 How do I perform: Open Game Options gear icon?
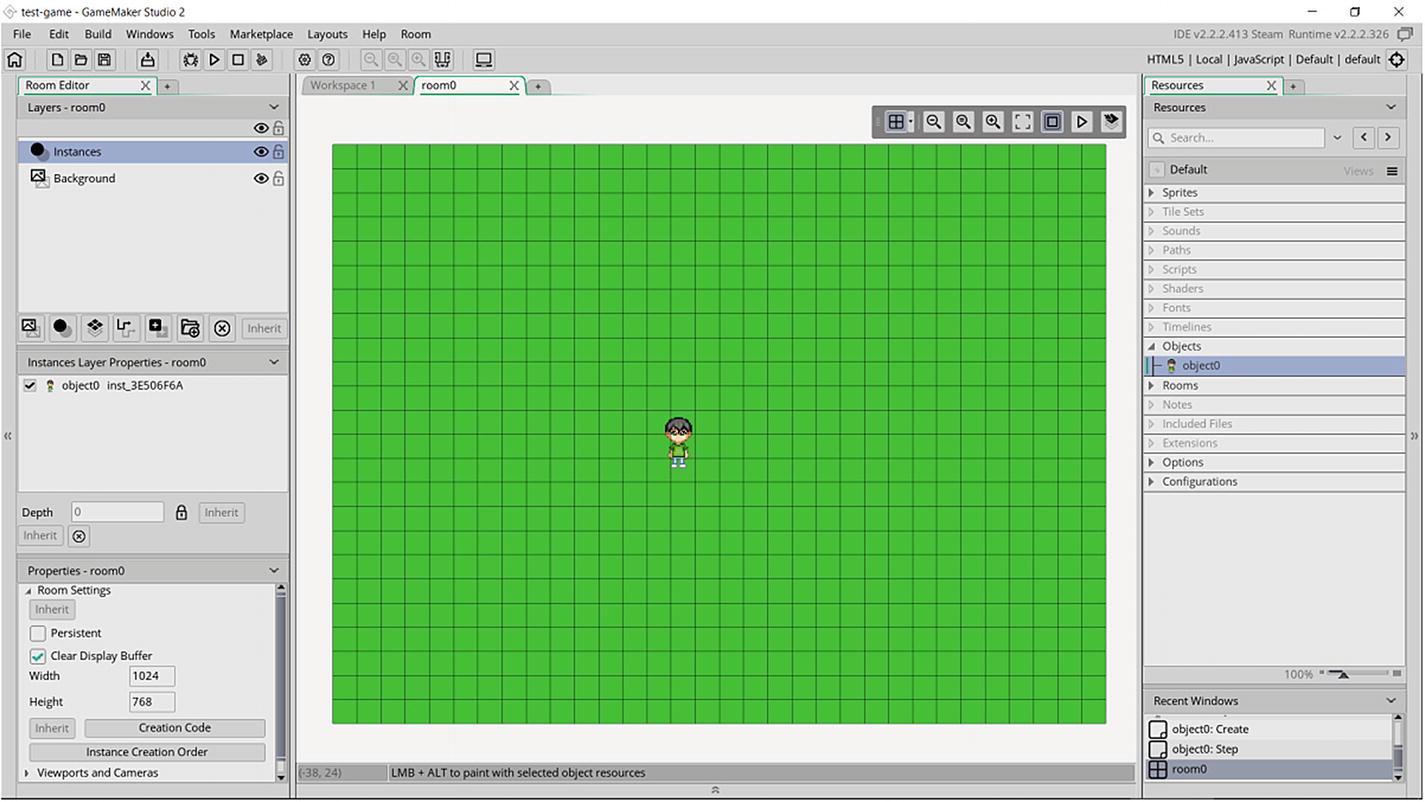(x=305, y=60)
